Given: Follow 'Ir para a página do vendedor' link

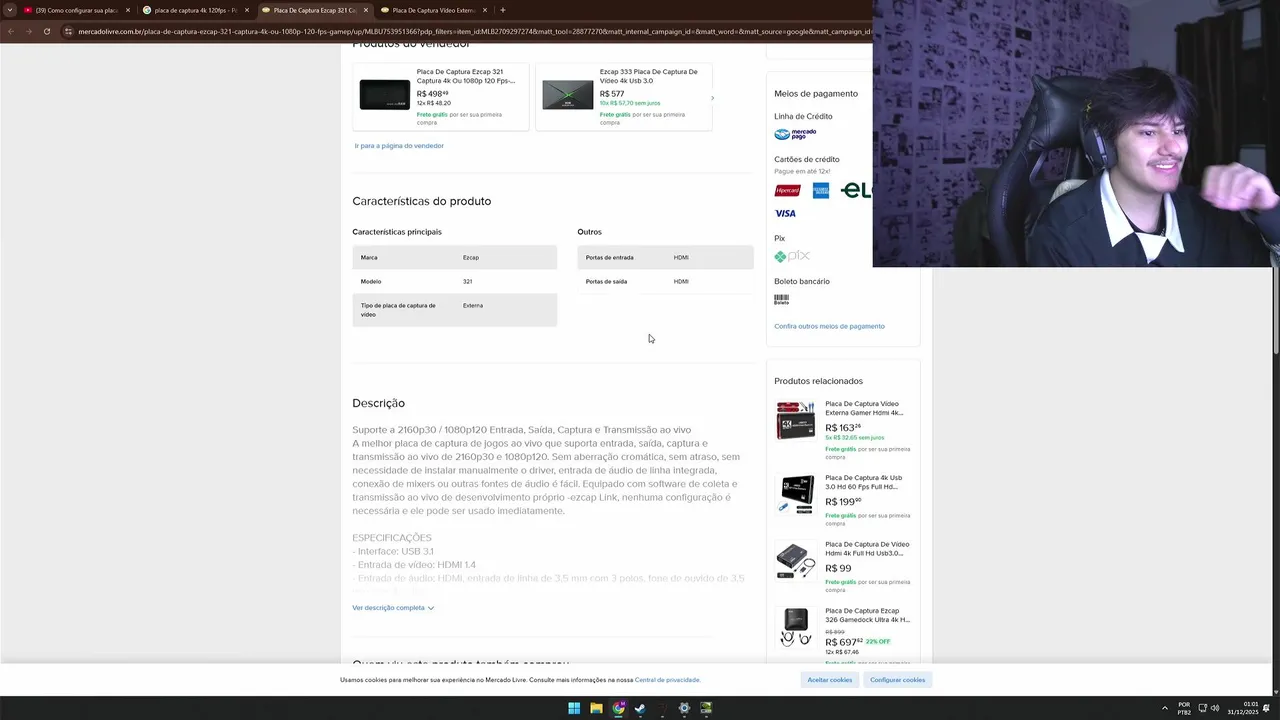Looking at the screenshot, I should coord(399,146).
